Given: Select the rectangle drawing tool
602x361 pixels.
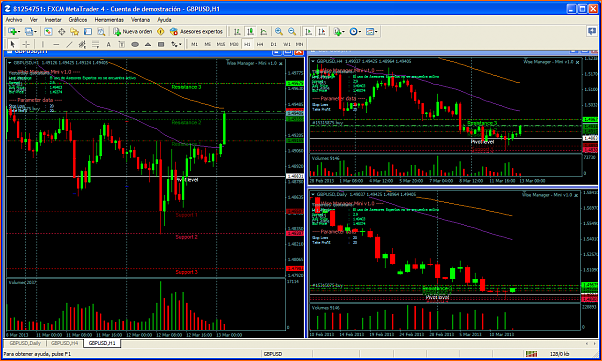Looking at the screenshot, I should tap(161, 45).
